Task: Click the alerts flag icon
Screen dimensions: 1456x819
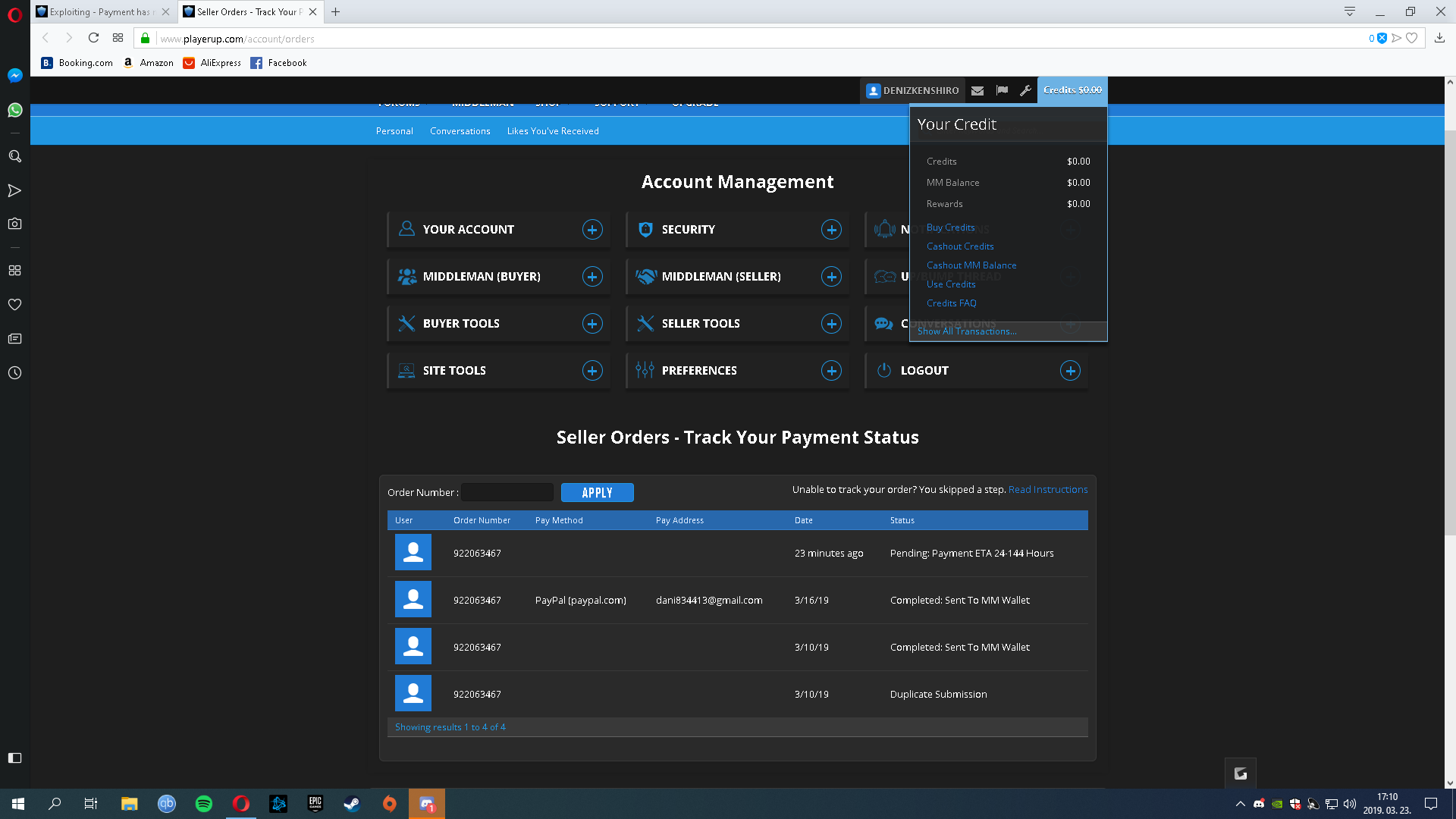Action: (1002, 90)
